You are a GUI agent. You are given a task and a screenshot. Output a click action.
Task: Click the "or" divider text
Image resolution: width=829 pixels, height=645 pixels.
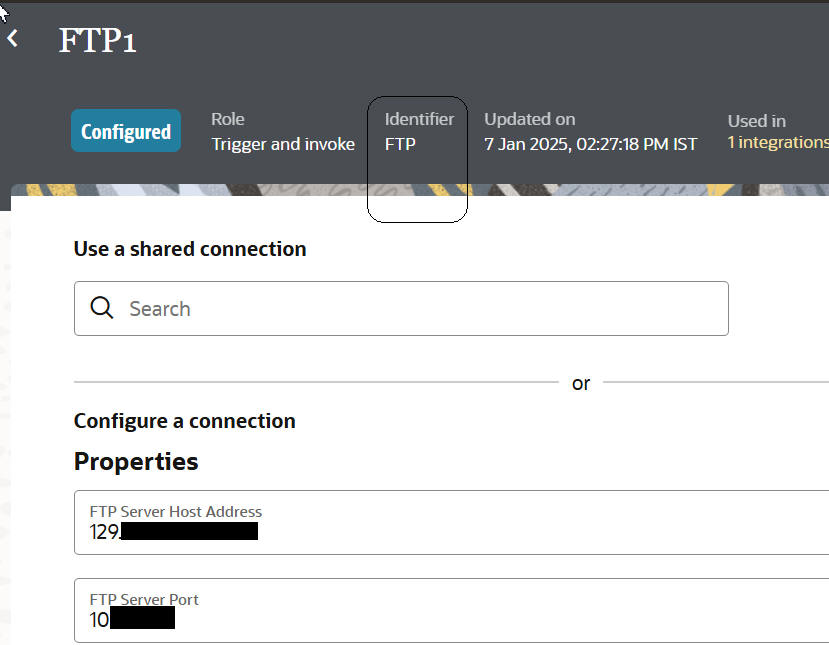581,383
